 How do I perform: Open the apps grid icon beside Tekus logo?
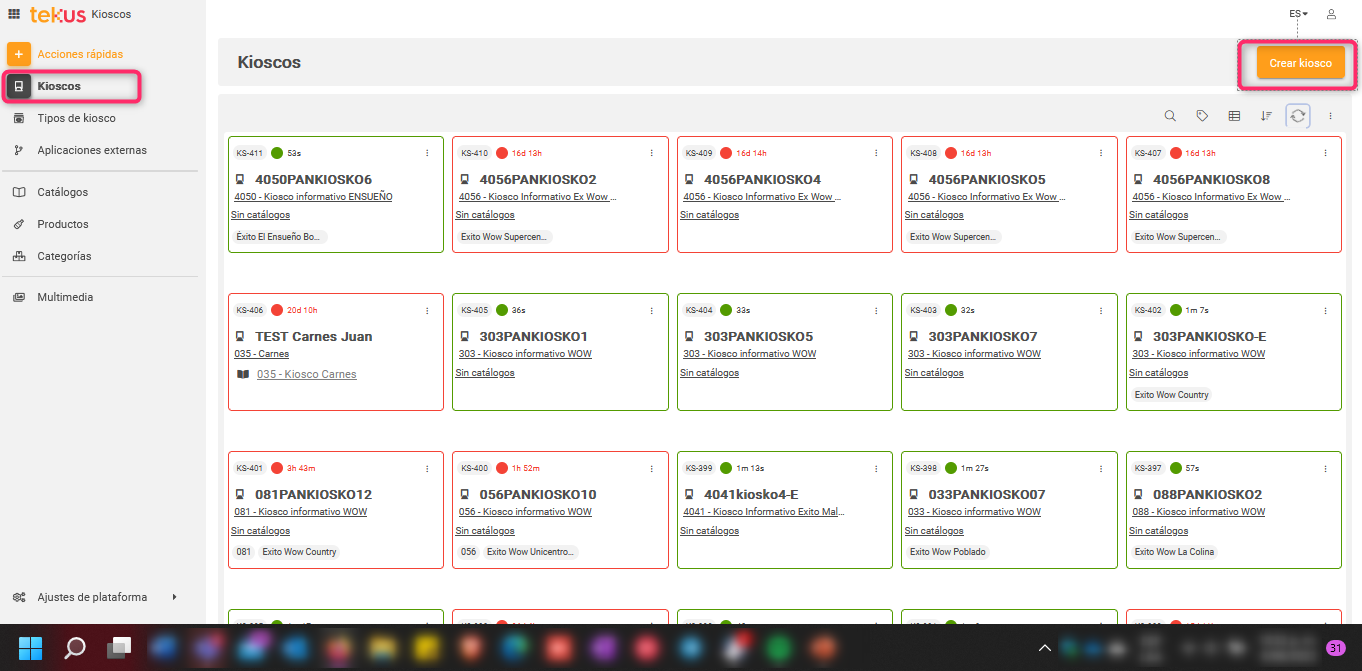tap(14, 14)
